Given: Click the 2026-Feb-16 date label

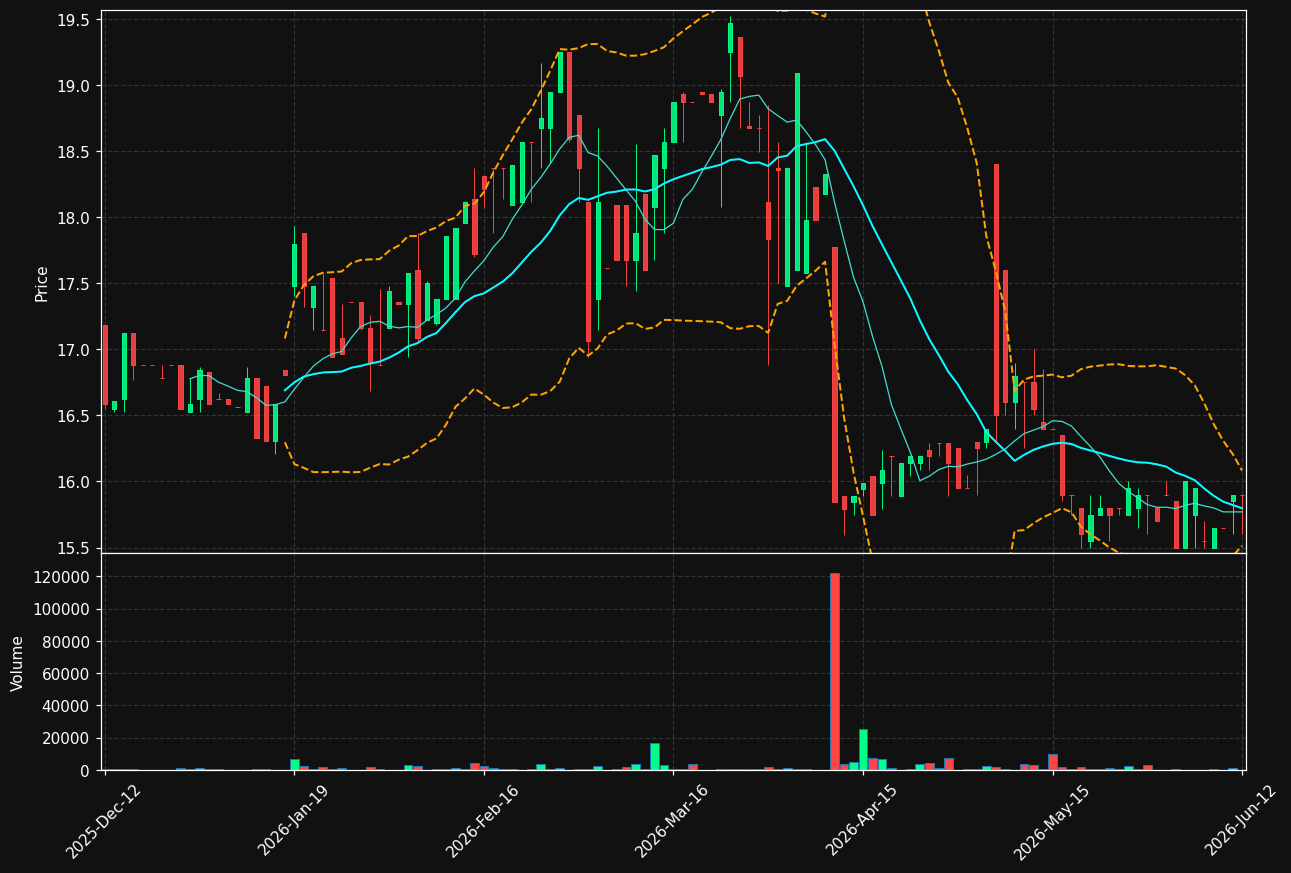Looking at the screenshot, I should pyautogui.click(x=482, y=821).
